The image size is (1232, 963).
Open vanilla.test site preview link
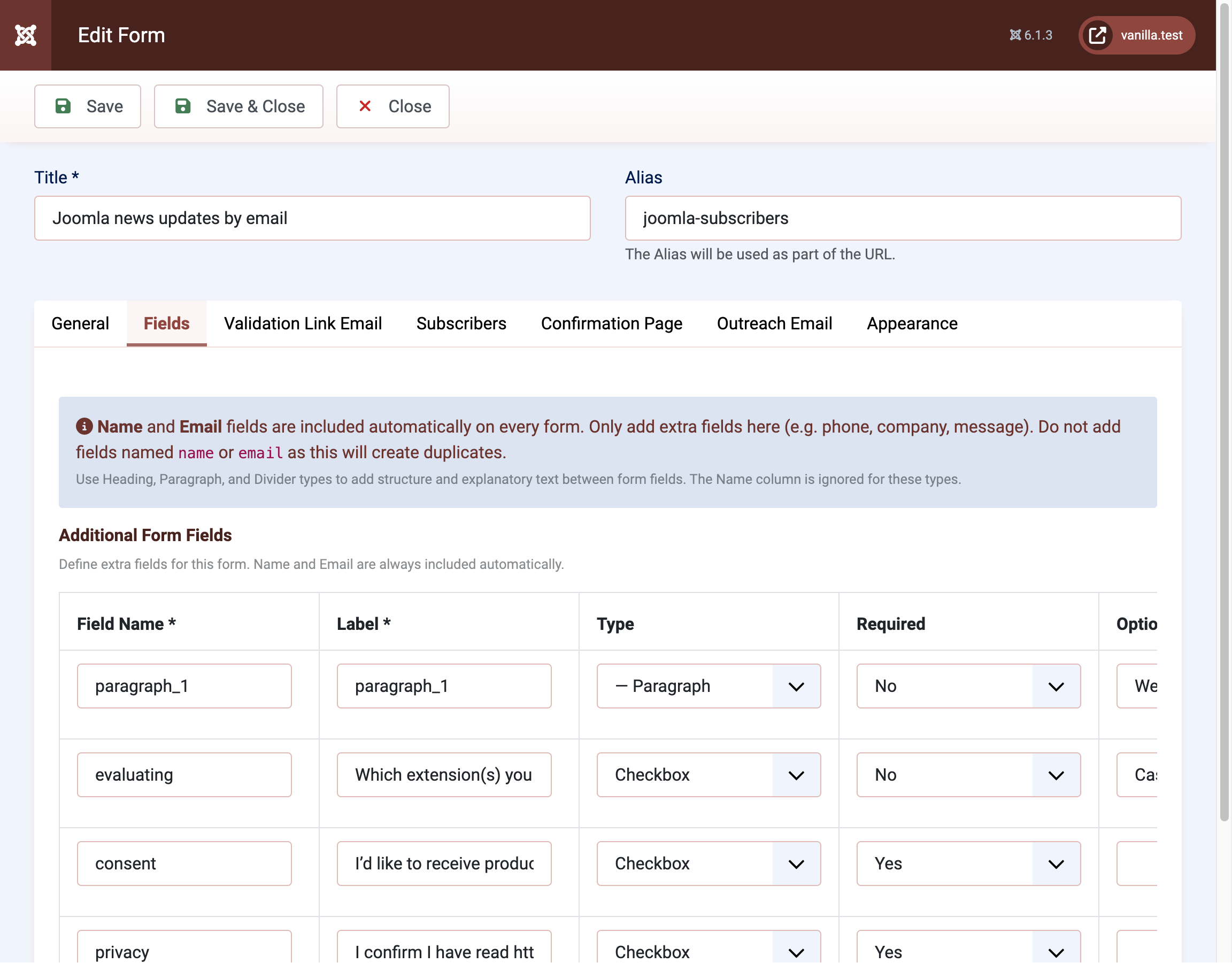[1136, 35]
